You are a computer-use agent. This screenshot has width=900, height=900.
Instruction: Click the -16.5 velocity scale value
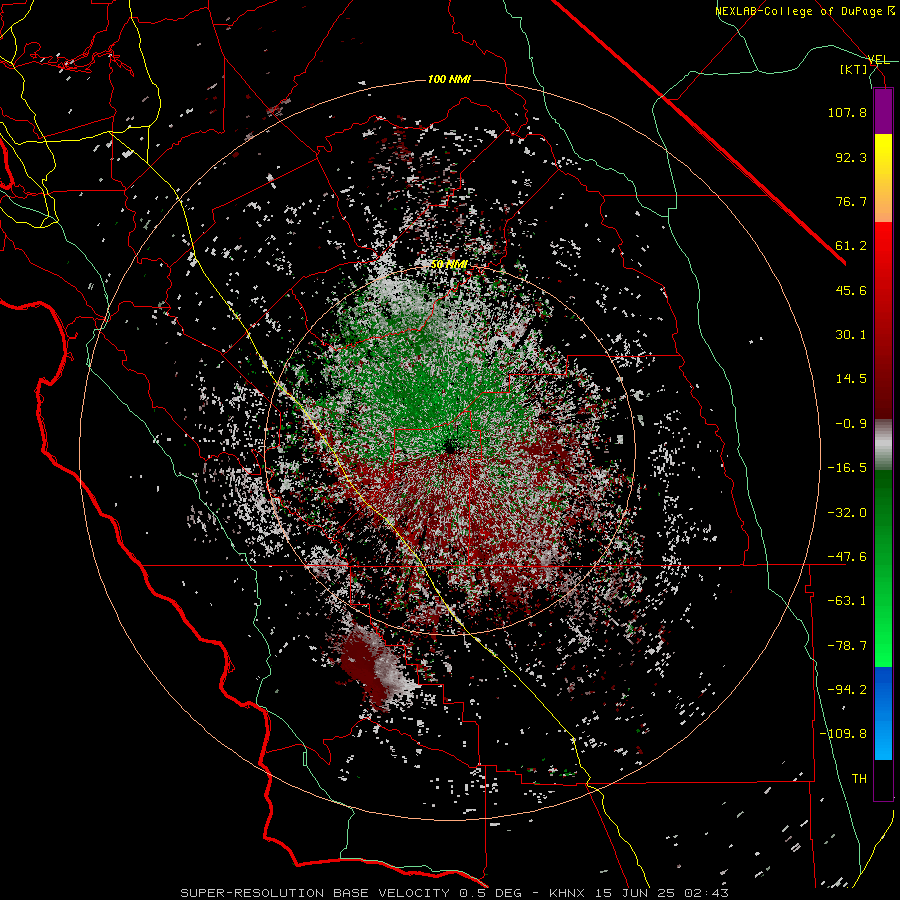pos(847,468)
